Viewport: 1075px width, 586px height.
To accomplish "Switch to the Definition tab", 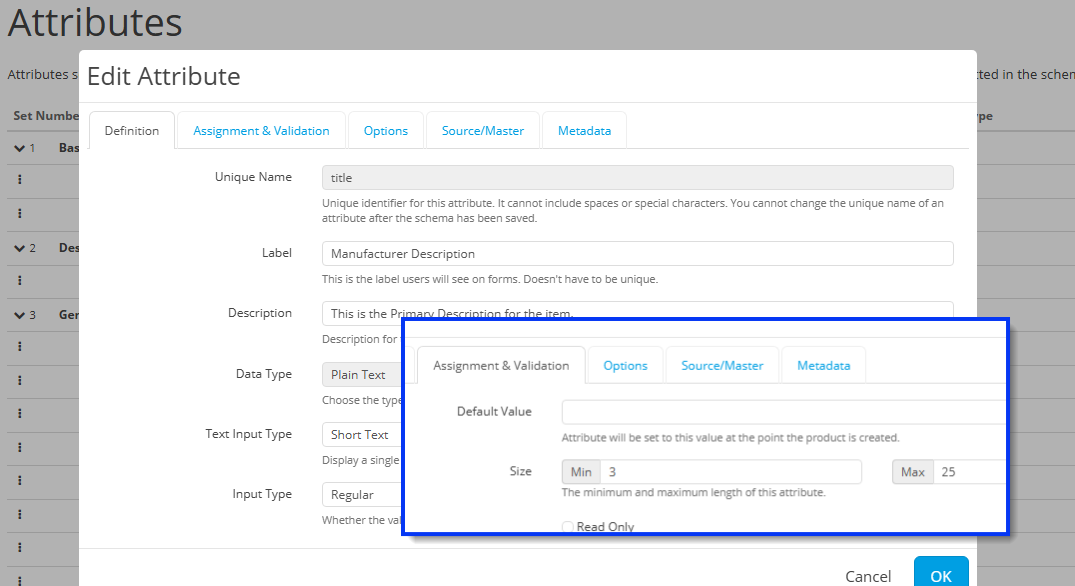I will [131, 131].
